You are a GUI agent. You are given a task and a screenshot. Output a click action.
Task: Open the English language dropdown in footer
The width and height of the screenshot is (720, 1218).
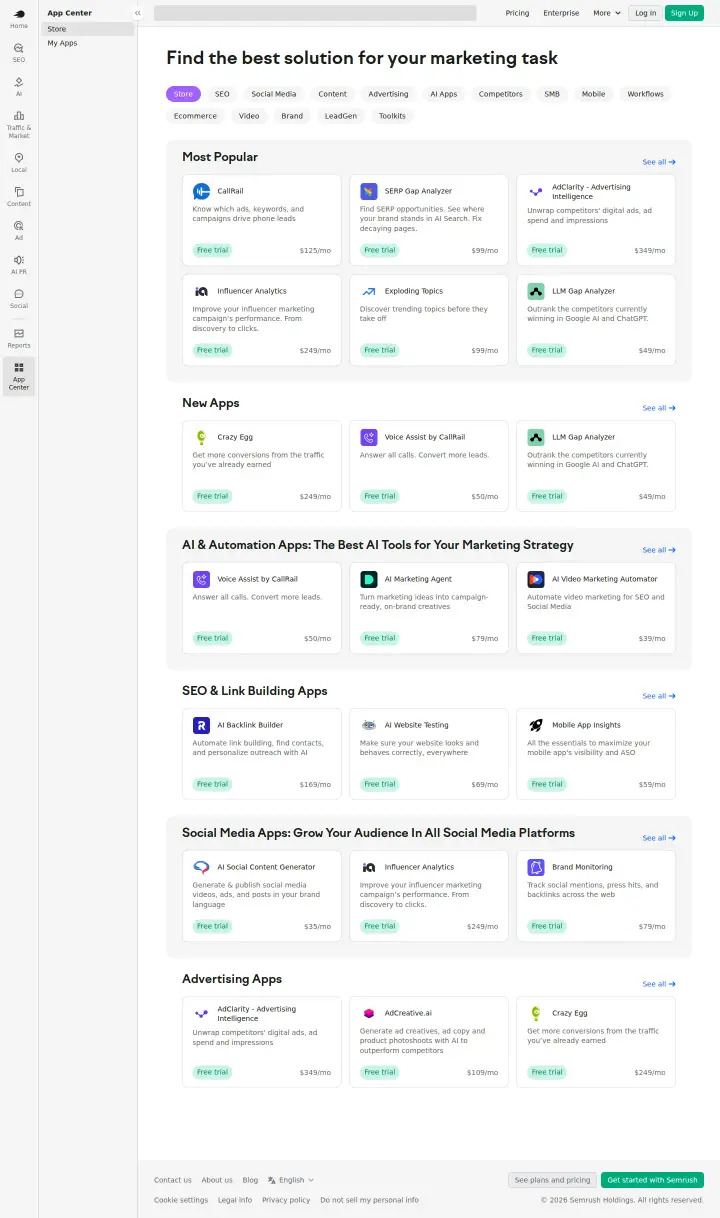291,1180
